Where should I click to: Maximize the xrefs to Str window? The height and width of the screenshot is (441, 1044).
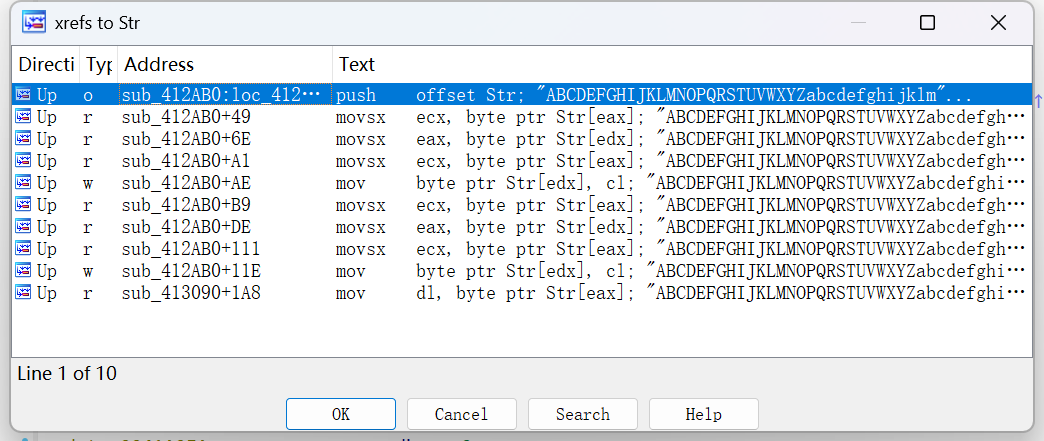[x=927, y=23]
